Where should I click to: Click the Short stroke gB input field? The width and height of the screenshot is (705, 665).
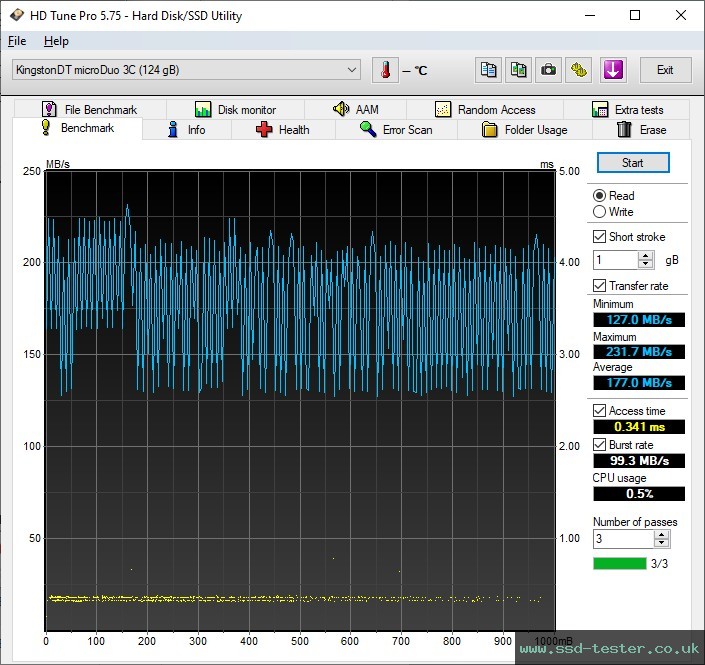click(615, 260)
